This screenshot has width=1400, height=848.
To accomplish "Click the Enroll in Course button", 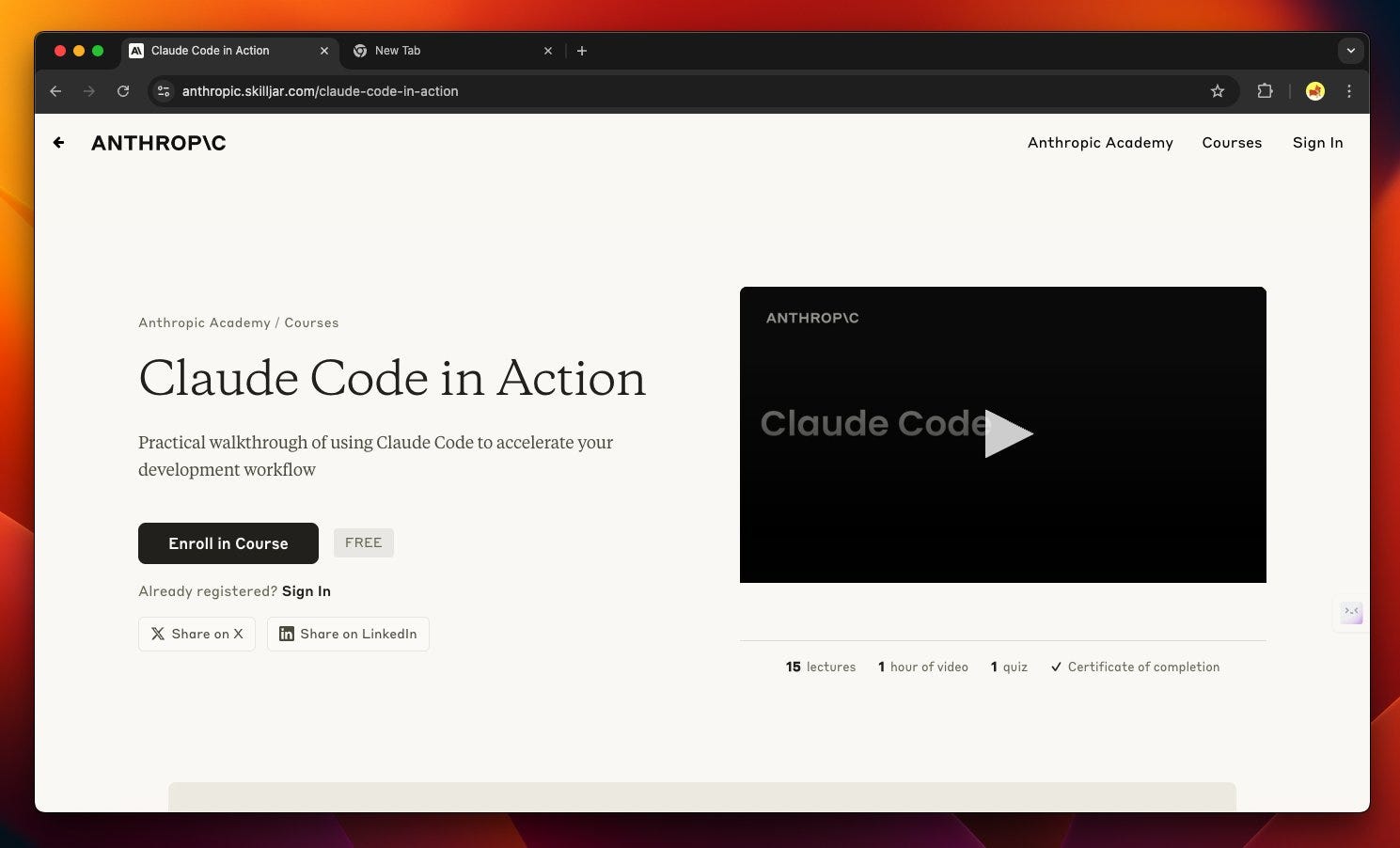I will [x=228, y=543].
